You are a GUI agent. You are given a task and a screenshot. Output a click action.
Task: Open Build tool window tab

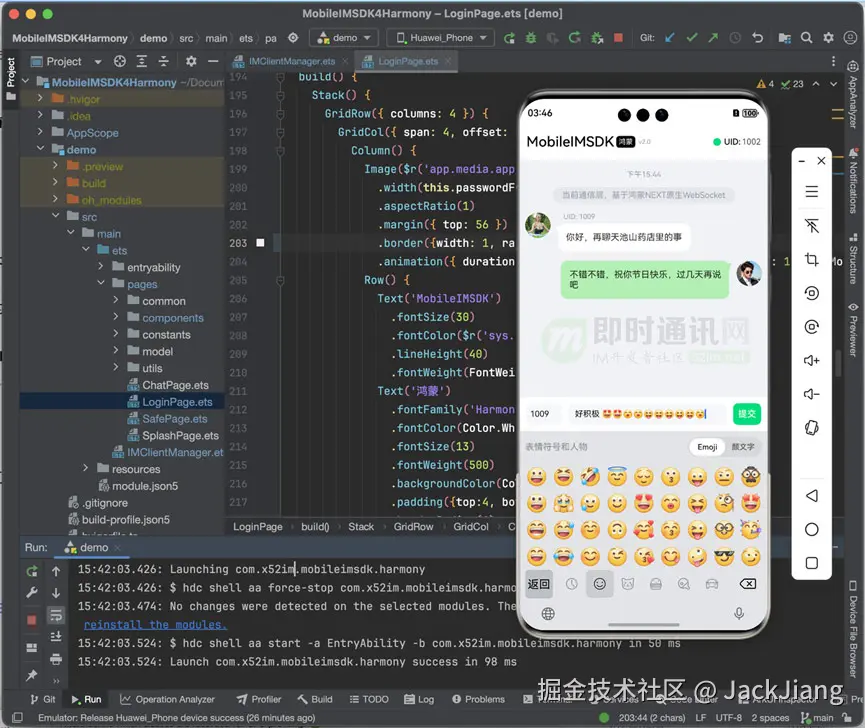315,699
